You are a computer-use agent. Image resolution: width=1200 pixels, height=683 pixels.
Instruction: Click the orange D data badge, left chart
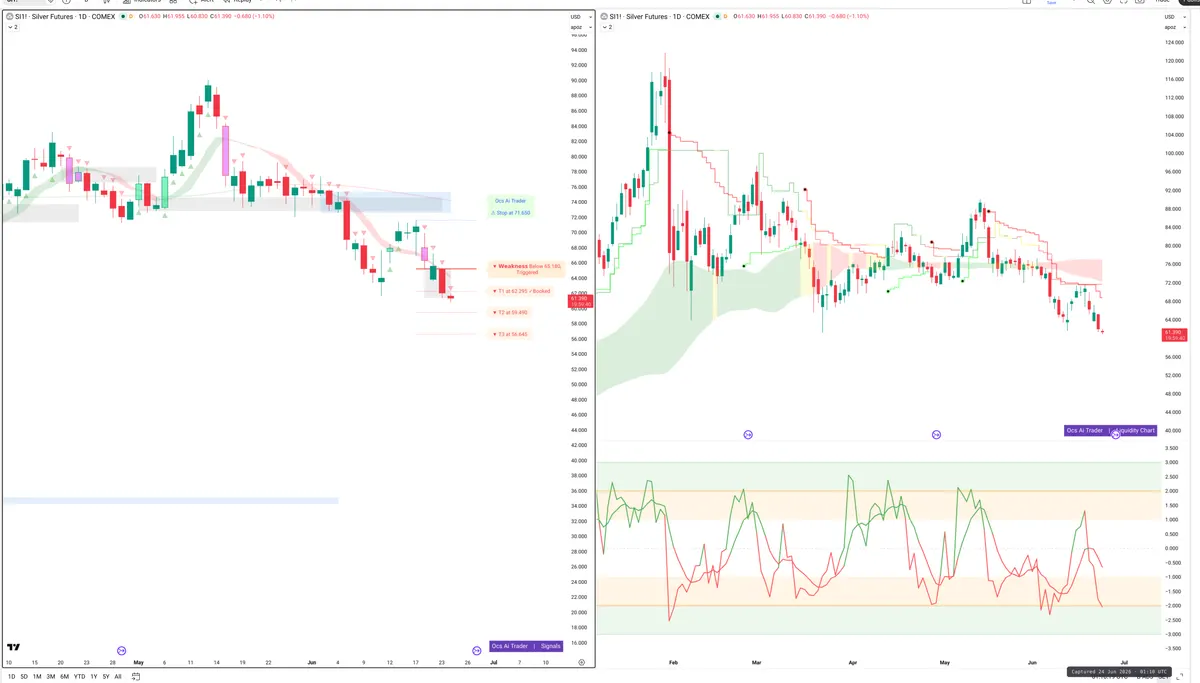(x=131, y=17)
